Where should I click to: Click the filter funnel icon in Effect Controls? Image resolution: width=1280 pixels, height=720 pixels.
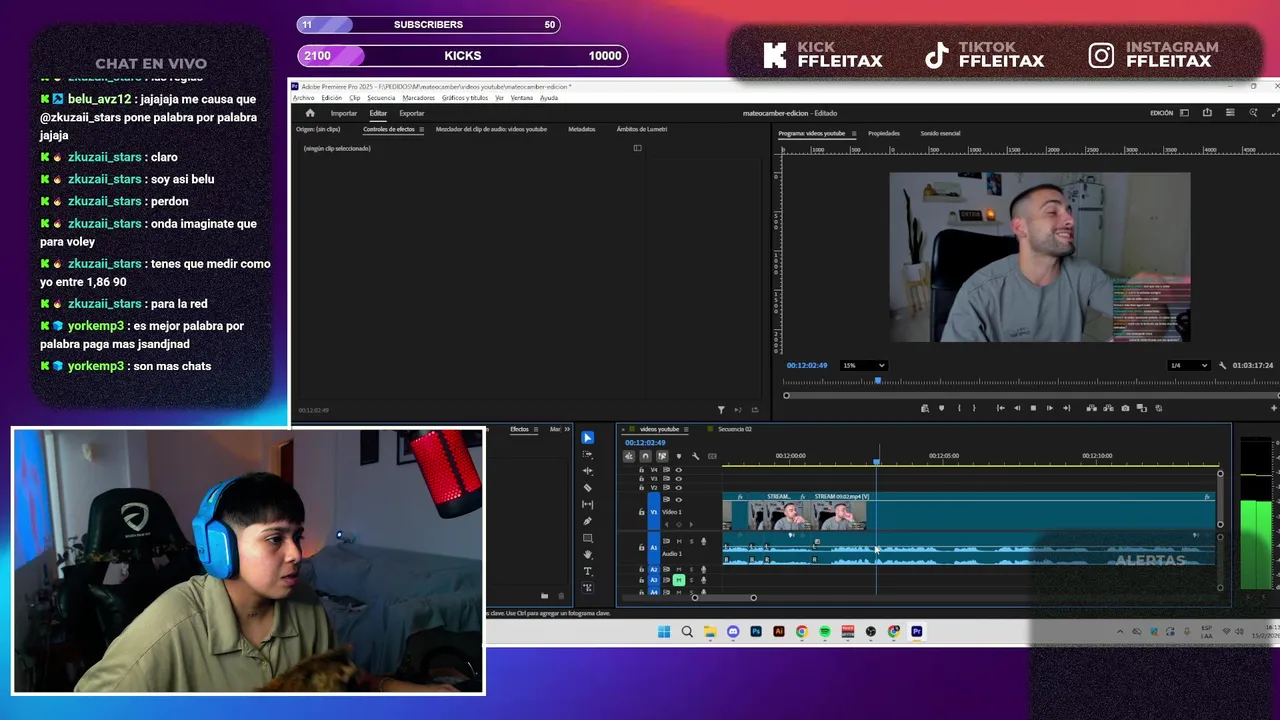tap(721, 410)
